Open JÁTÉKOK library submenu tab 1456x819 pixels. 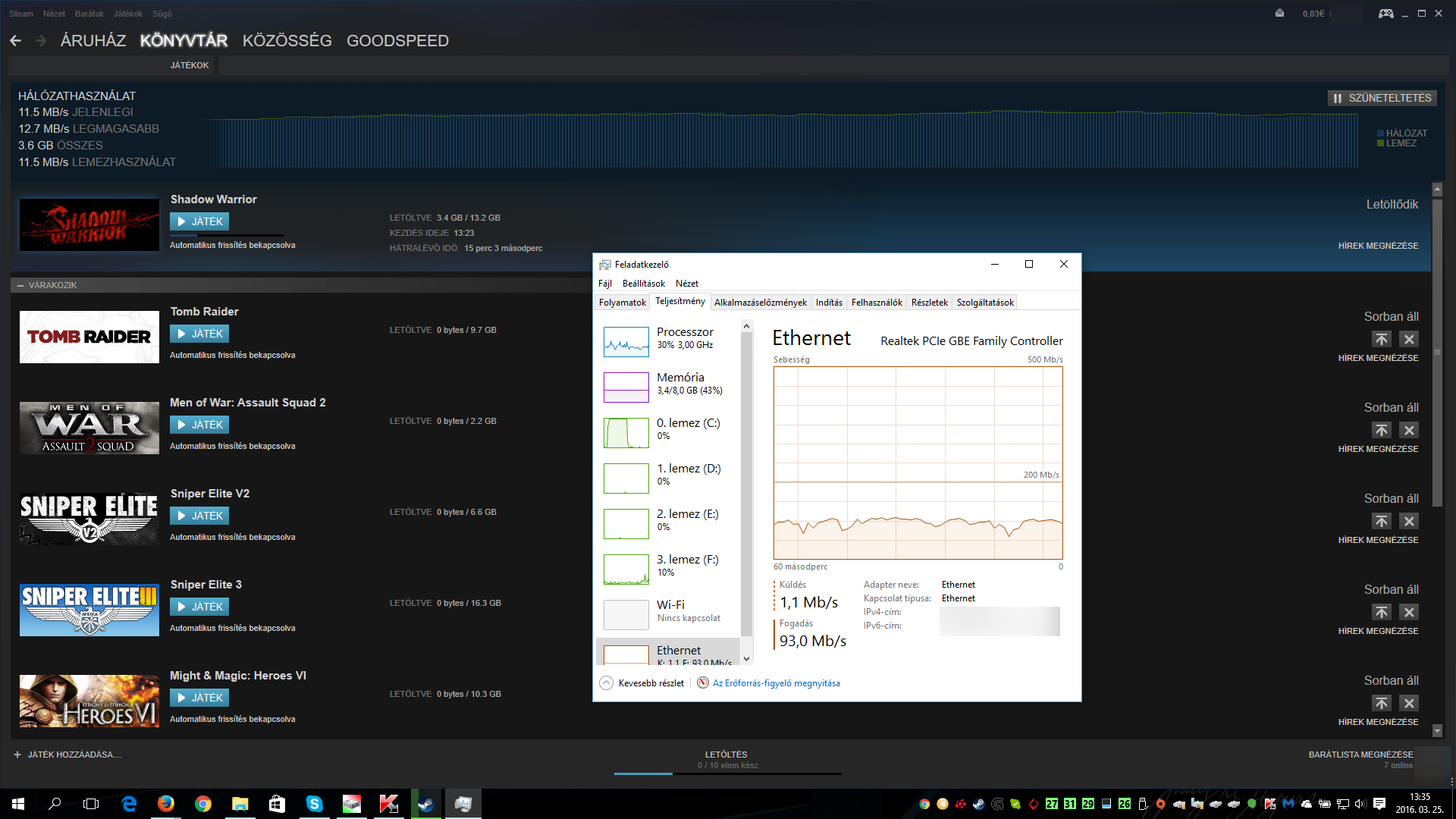pos(190,65)
